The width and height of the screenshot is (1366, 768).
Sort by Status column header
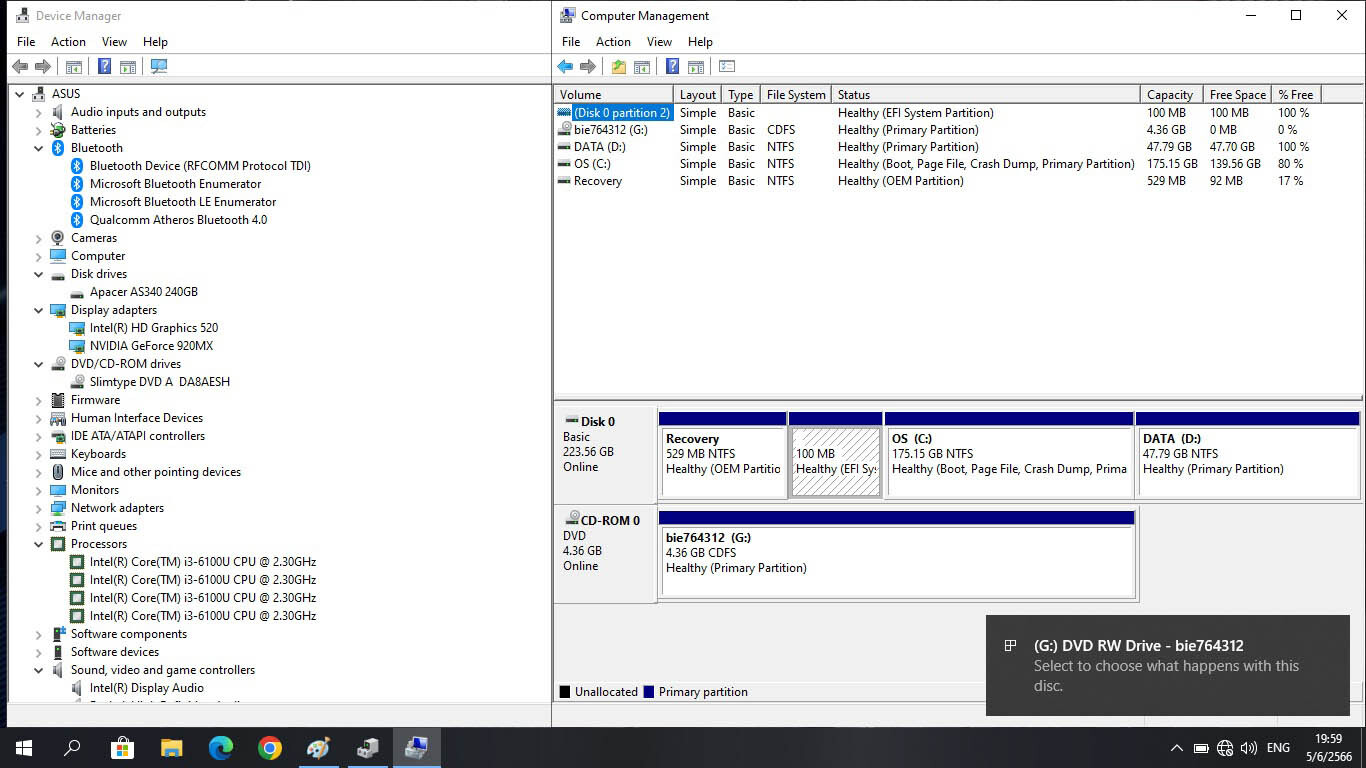(x=986, y=95)
